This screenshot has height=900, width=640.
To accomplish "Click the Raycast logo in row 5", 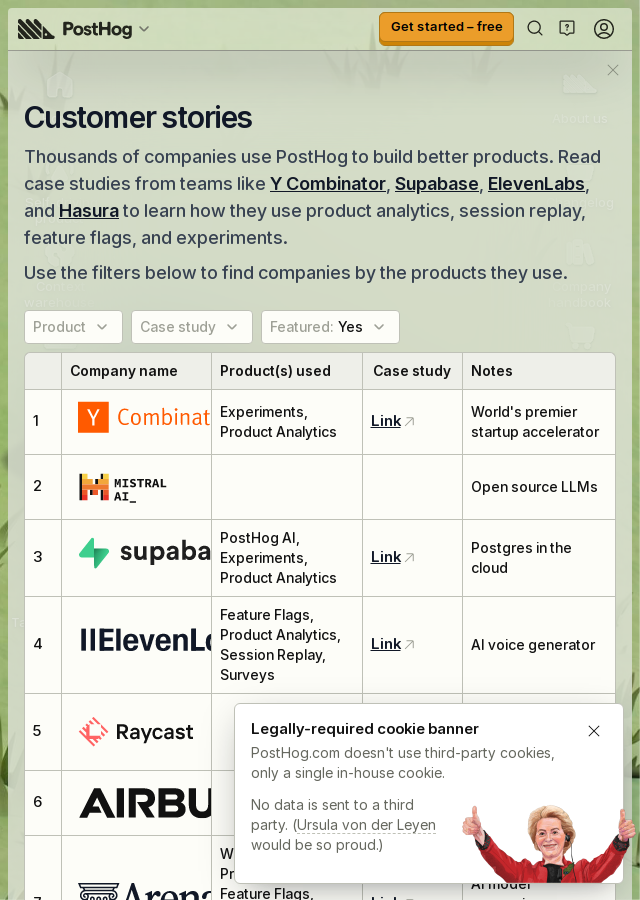I will (136, 732).
